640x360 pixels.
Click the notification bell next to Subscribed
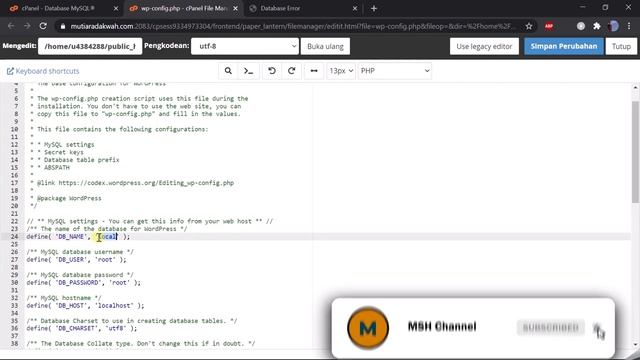point(598,329)
